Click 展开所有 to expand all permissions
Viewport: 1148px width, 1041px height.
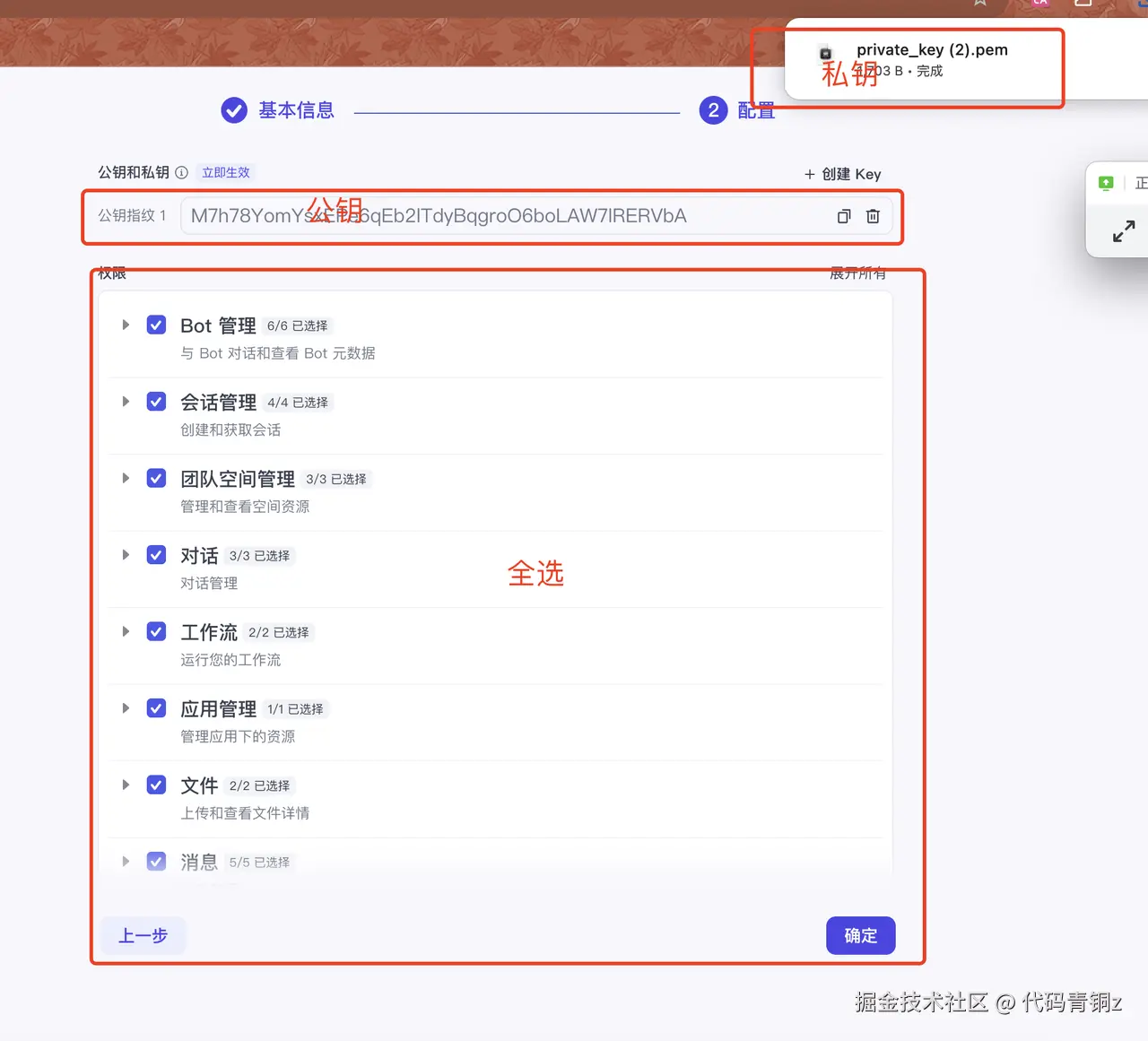pos(857,273)
